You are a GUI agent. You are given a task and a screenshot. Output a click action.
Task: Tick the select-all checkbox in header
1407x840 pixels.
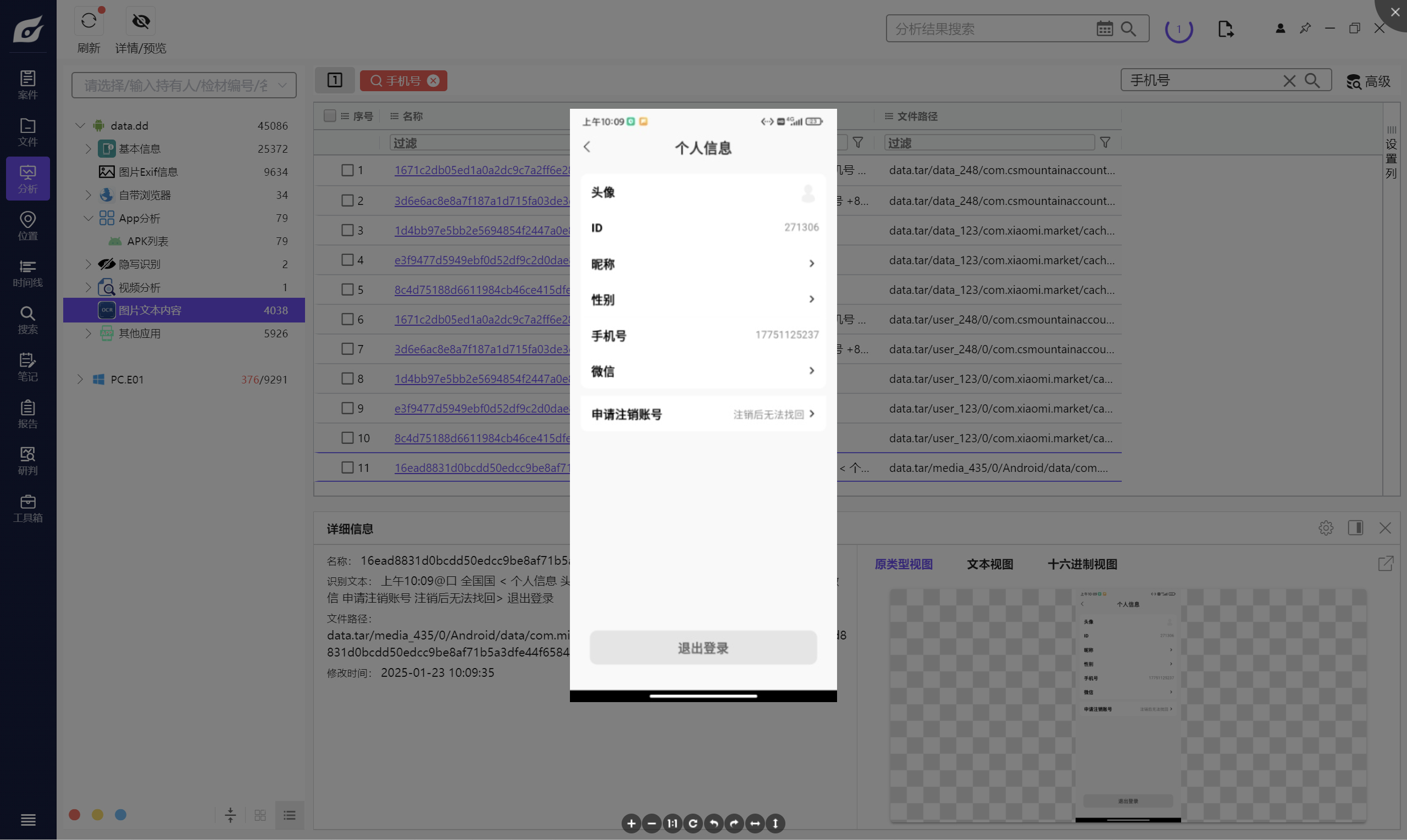coord(330,115)
